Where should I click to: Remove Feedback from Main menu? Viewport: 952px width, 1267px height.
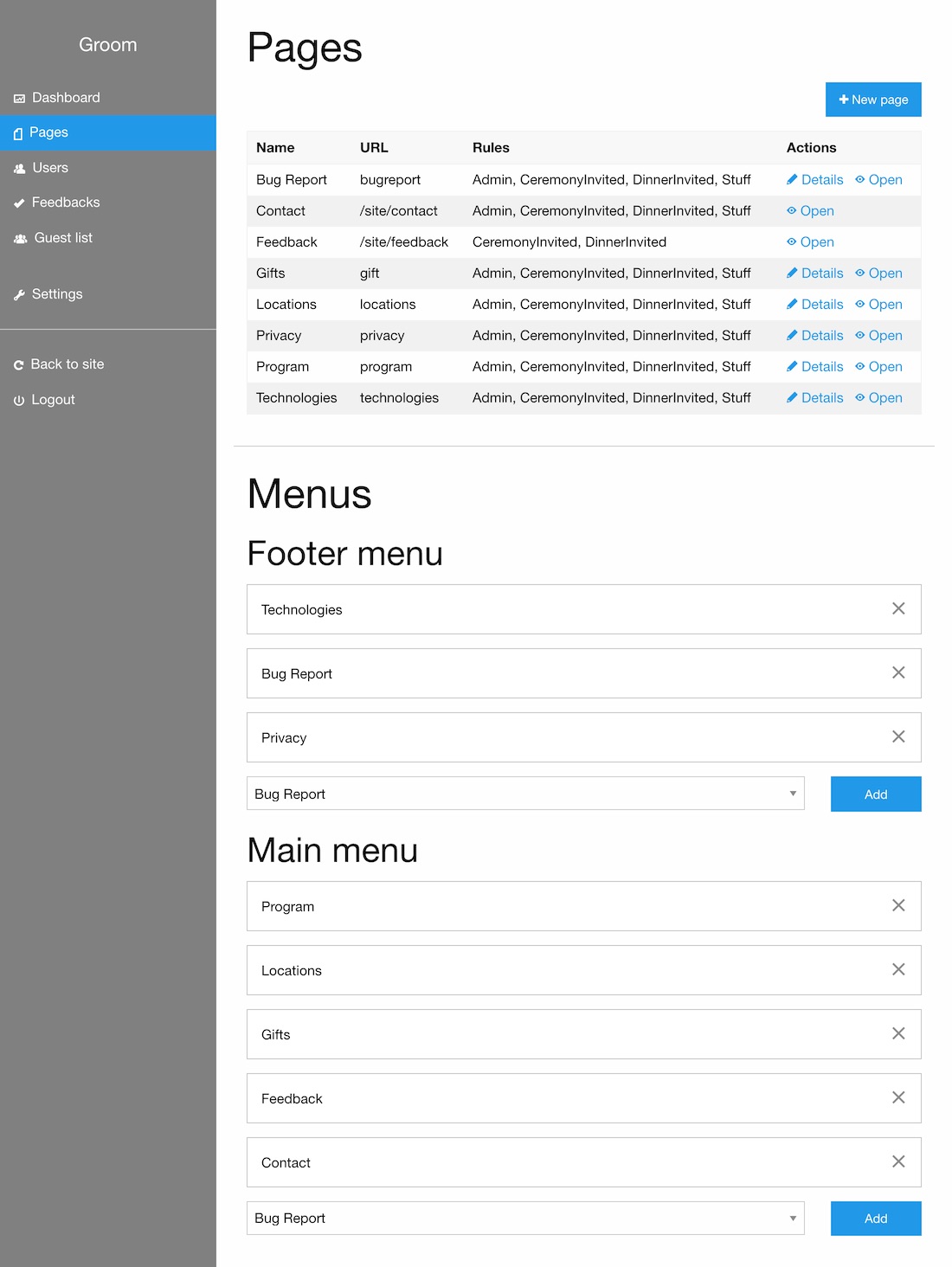click(898, 1097)
